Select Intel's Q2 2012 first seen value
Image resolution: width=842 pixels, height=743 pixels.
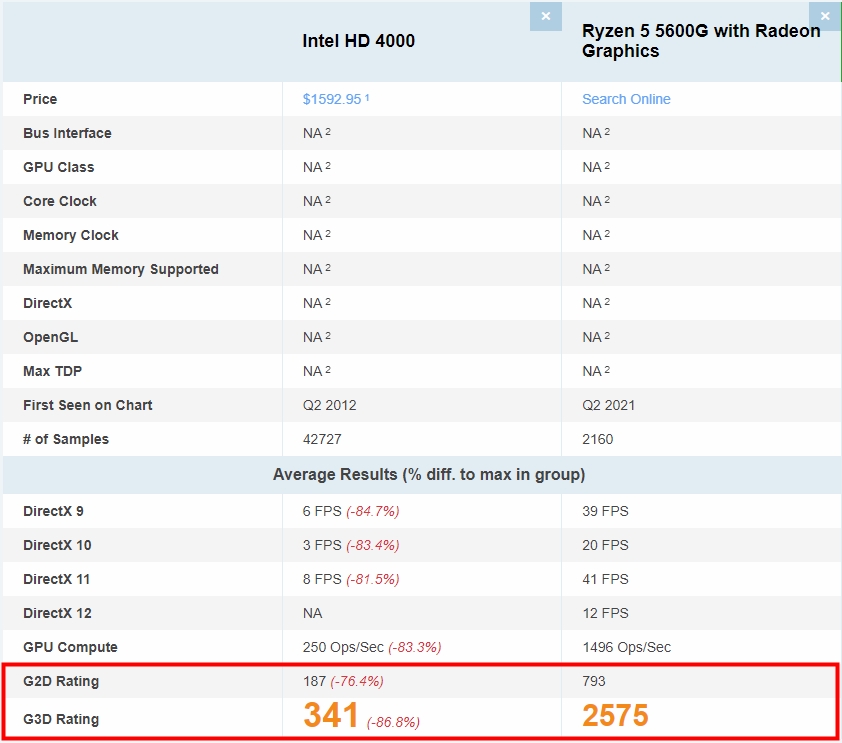click(329, 405)
